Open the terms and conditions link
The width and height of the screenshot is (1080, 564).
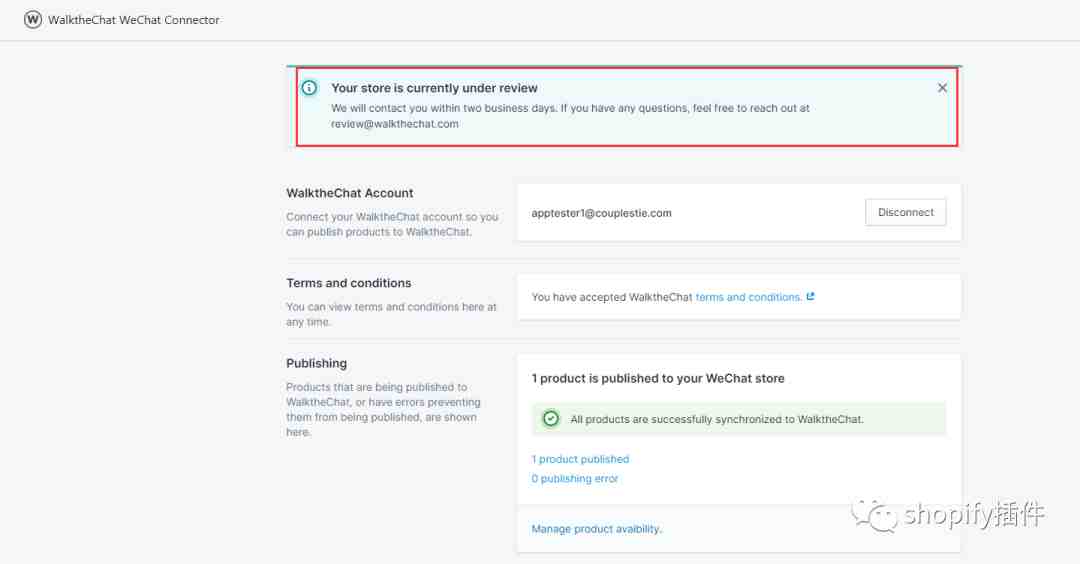coord(748,297)
